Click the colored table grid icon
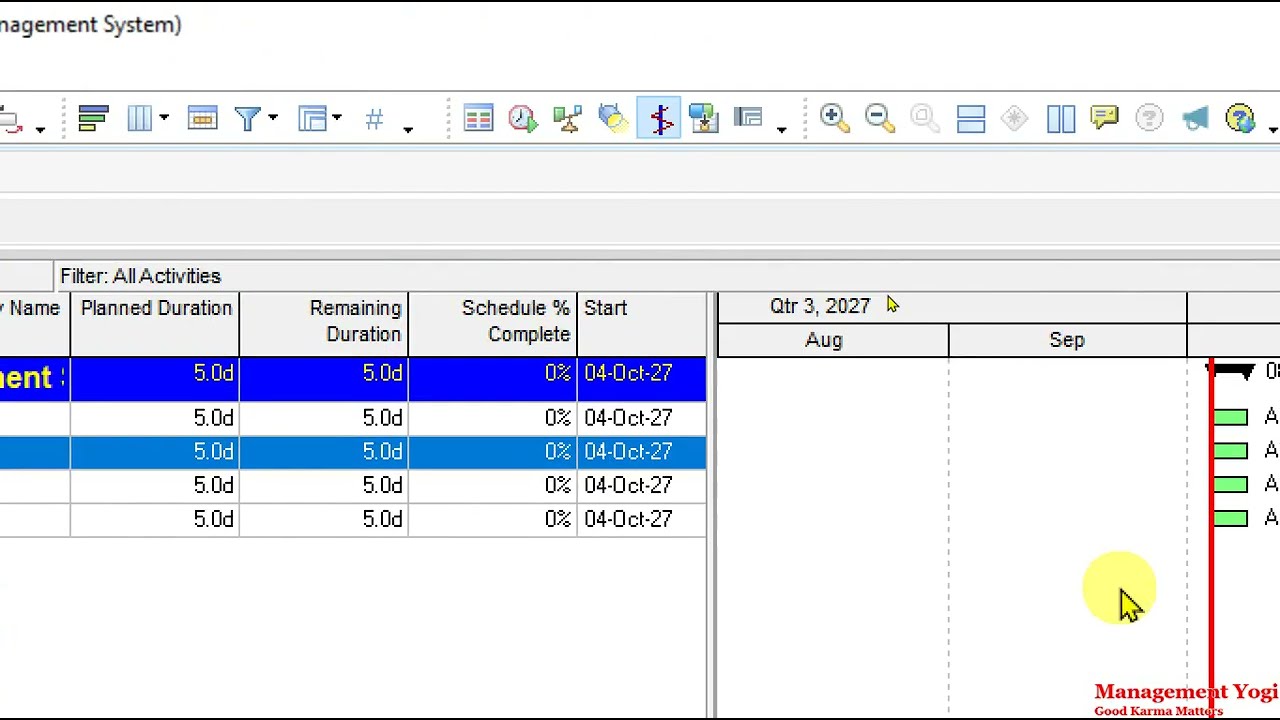 478,119
